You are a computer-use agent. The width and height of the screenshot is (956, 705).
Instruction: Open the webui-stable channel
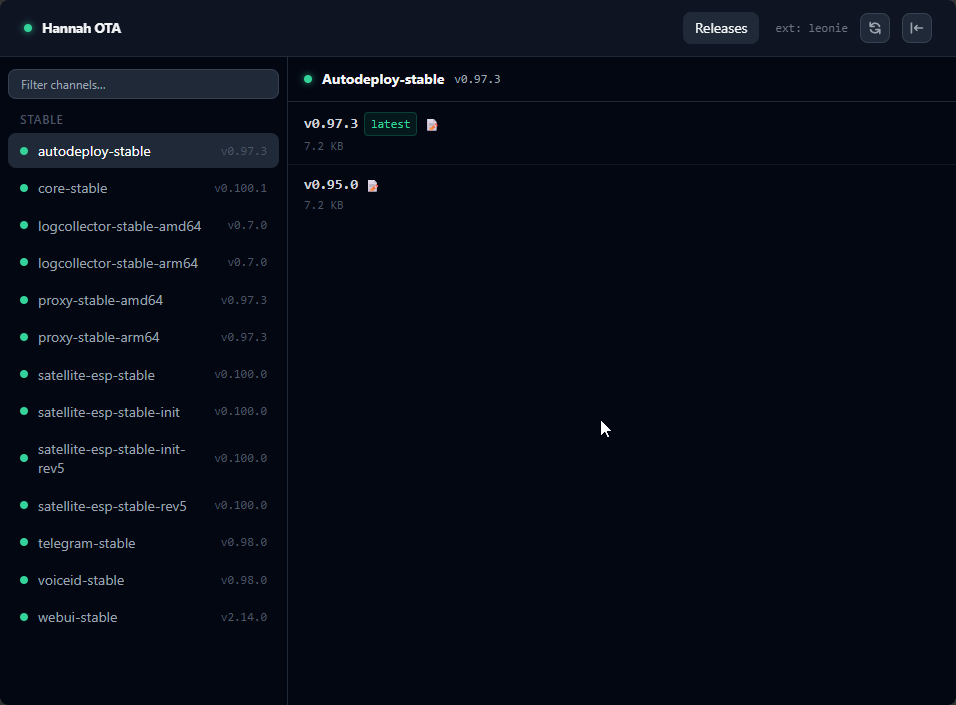point(143,617)
